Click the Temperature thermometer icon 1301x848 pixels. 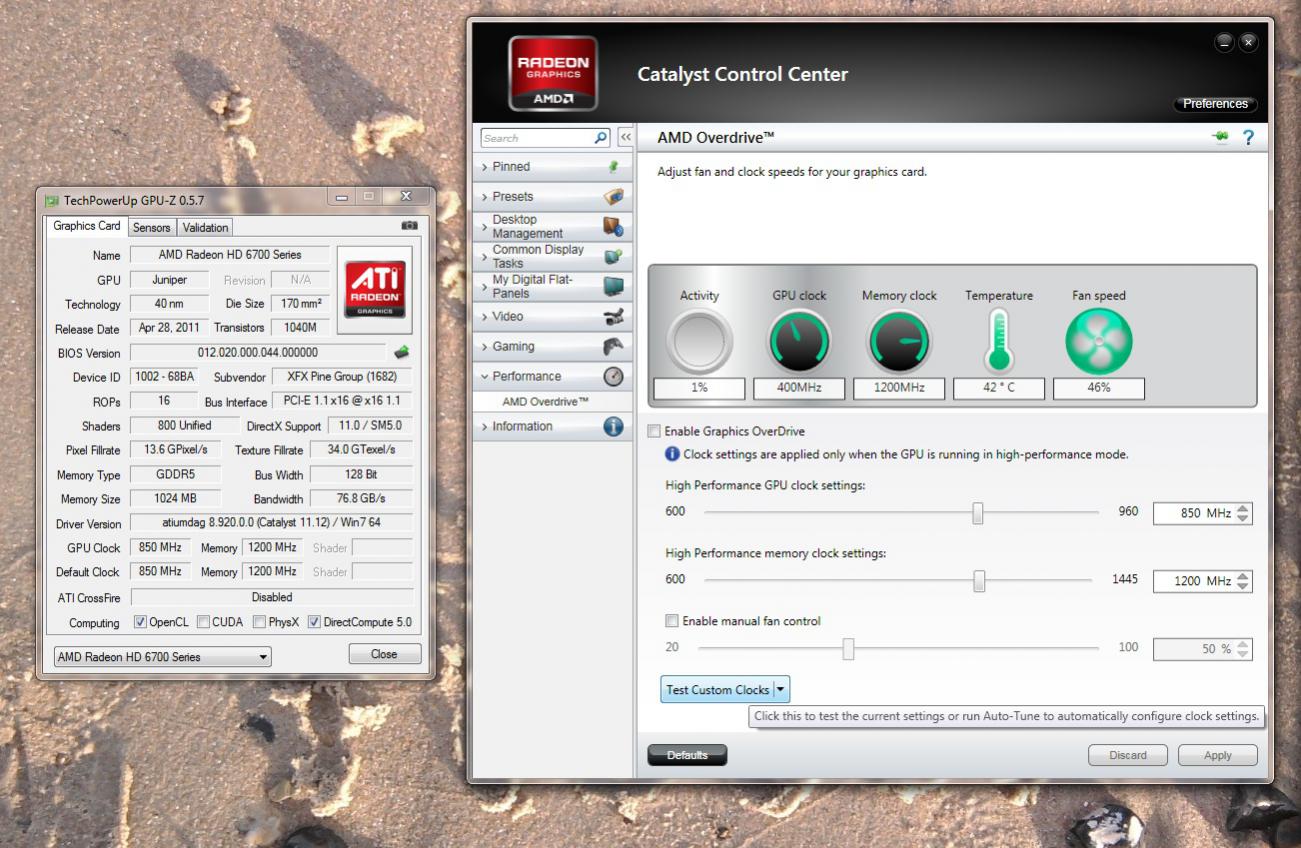click(x=999, y=341)
